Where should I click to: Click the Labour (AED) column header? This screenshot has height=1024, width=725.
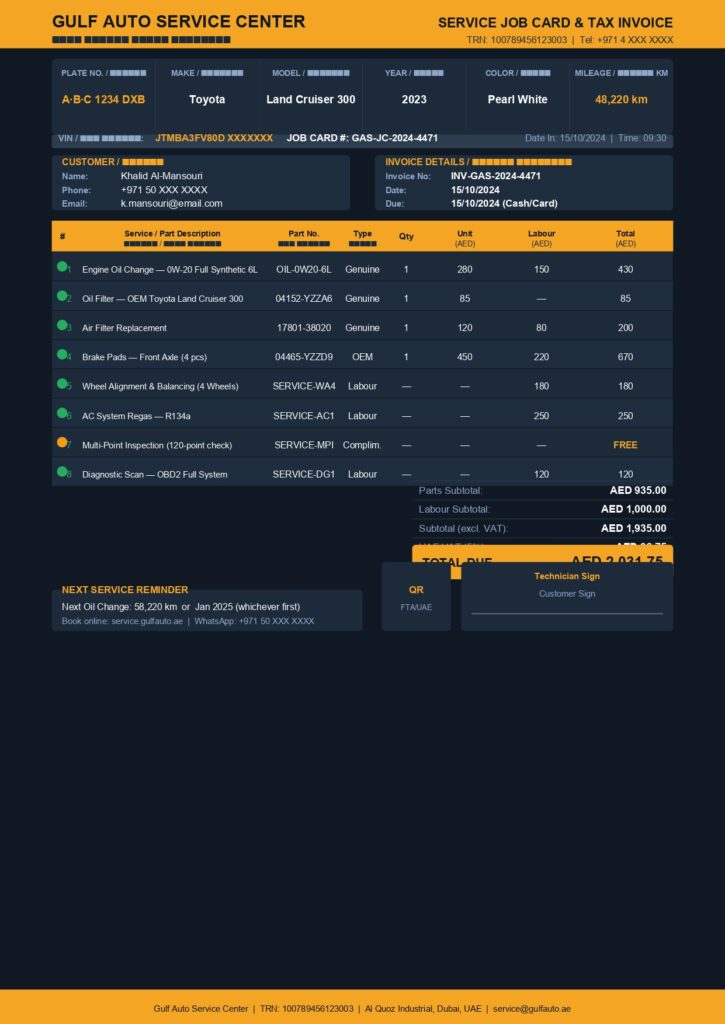(541, 238)
